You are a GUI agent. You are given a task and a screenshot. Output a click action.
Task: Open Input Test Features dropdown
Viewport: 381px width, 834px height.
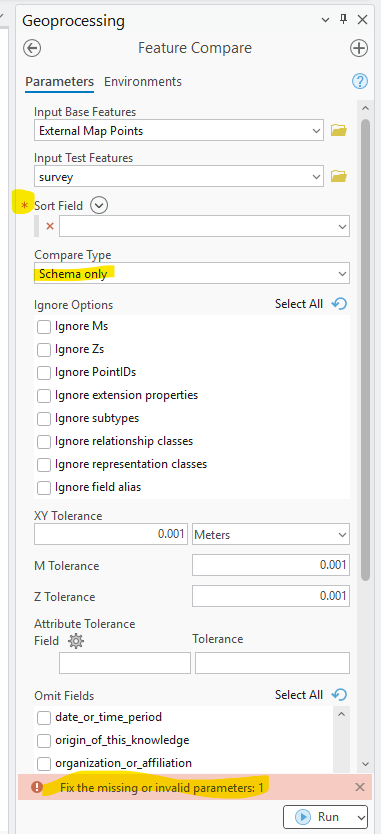tap(317, 176)
